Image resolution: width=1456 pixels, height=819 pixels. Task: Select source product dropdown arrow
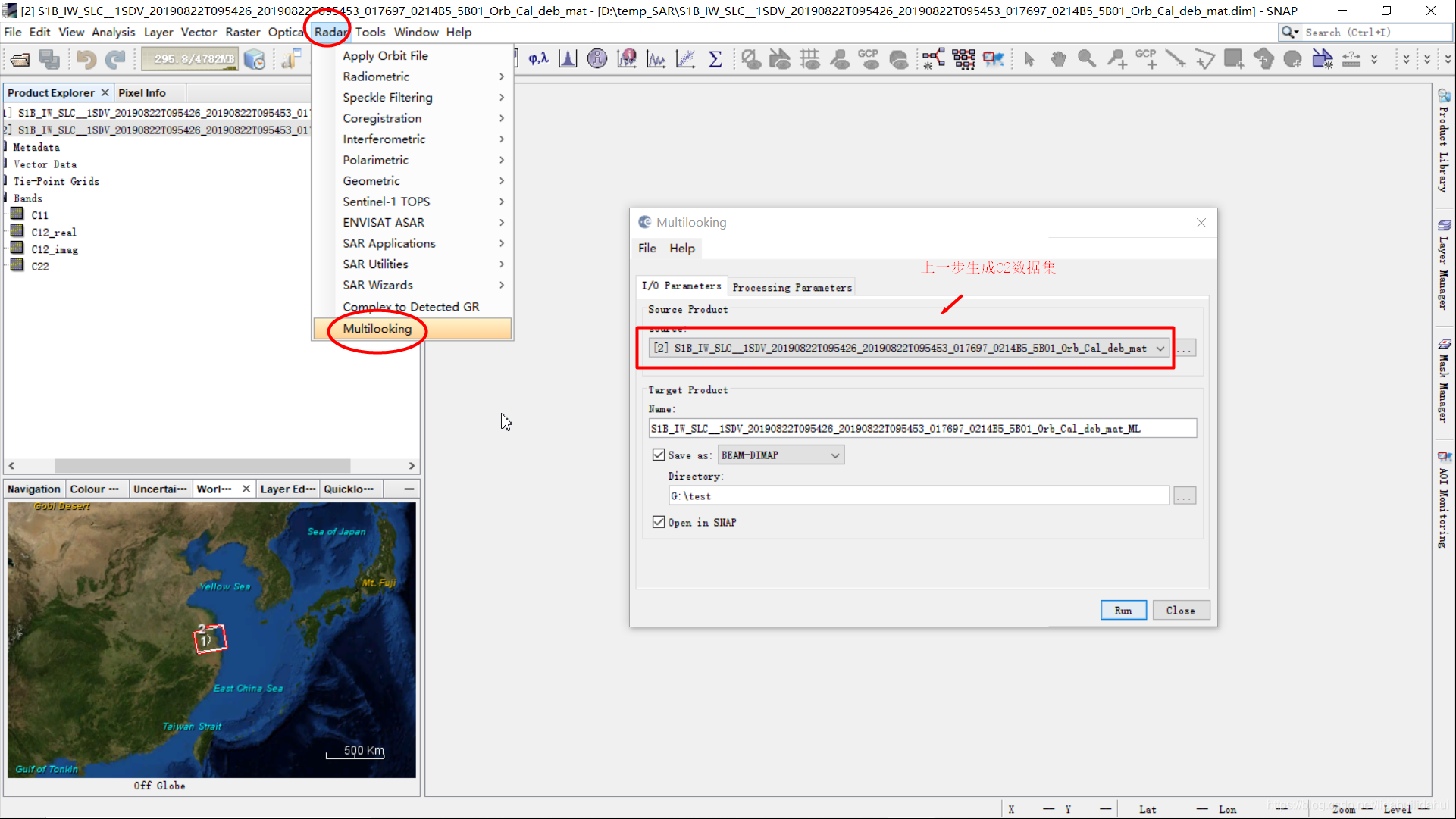pos(1160,348)
